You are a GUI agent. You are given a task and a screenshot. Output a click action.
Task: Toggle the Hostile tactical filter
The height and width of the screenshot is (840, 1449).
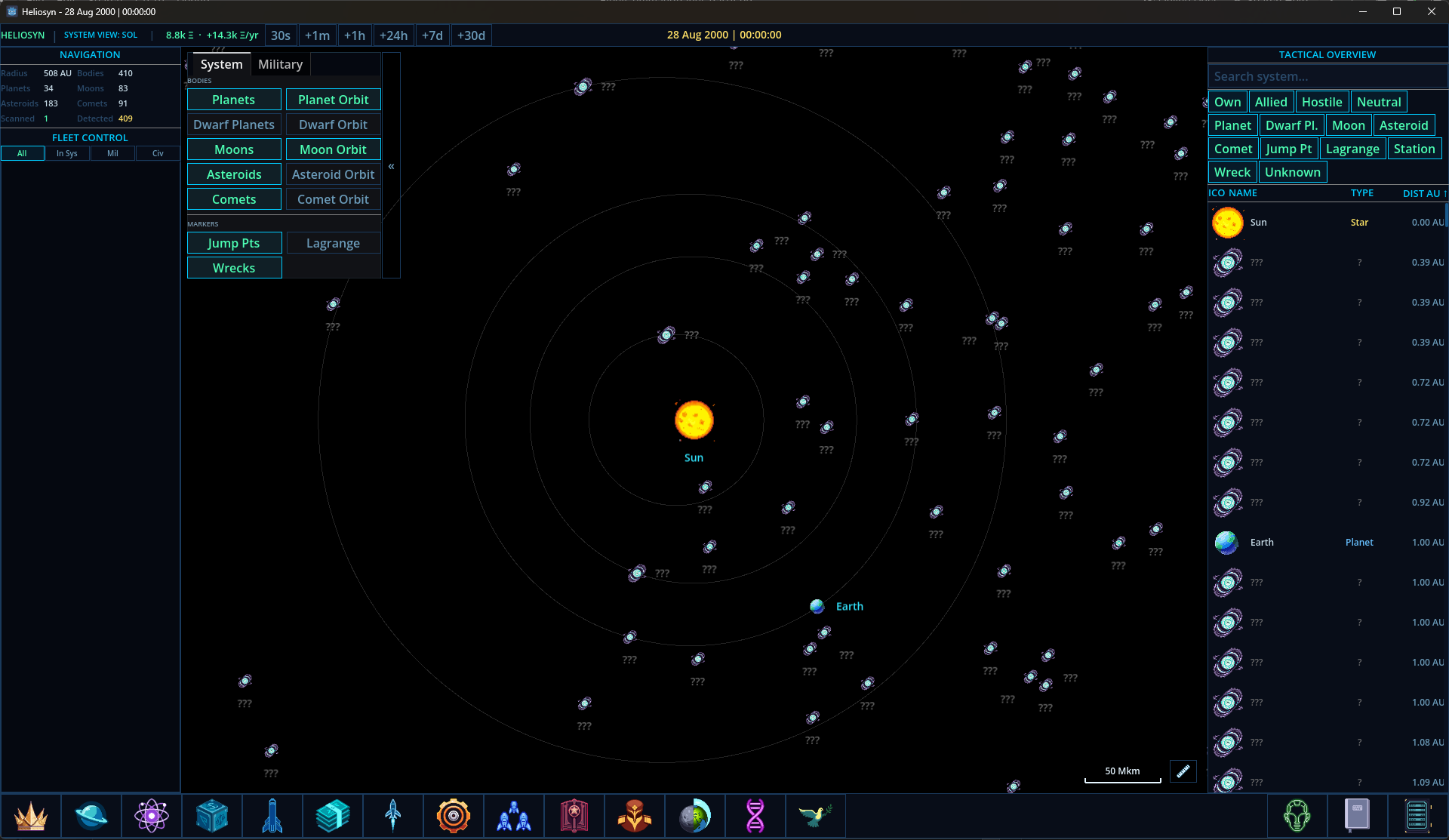point(1321,102)
